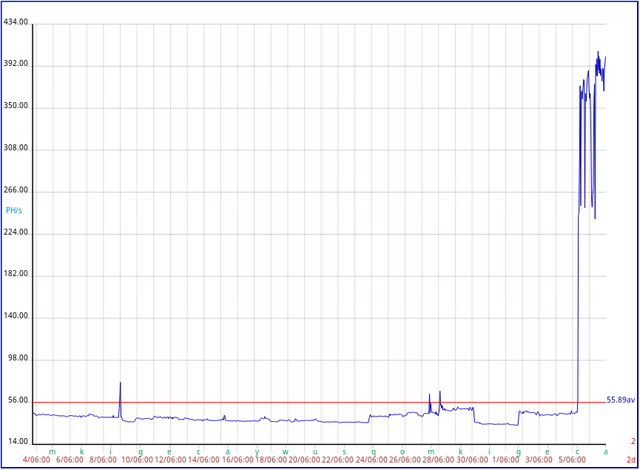Click the 10/06:00 date label

pos(137,460)
